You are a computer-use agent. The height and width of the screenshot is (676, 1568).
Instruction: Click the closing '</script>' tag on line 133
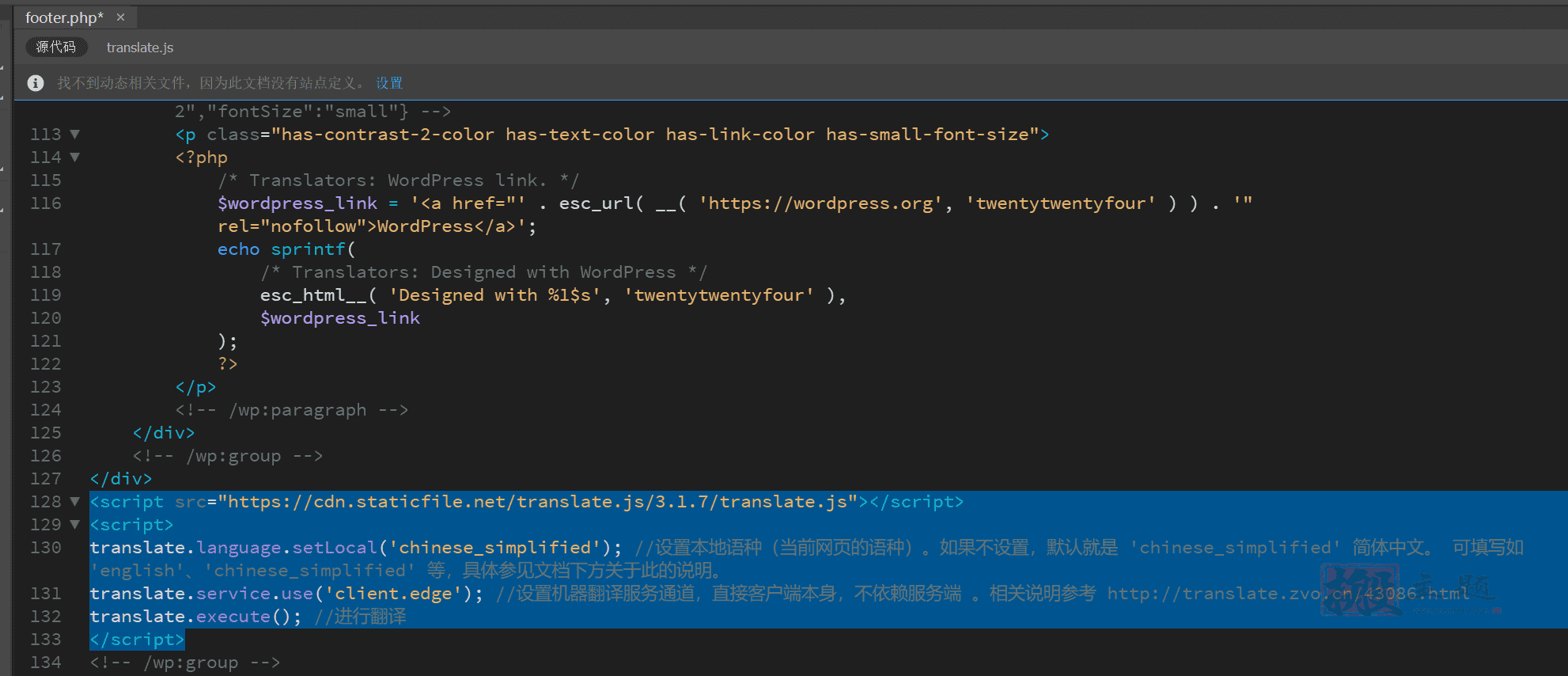click(137, 640)
